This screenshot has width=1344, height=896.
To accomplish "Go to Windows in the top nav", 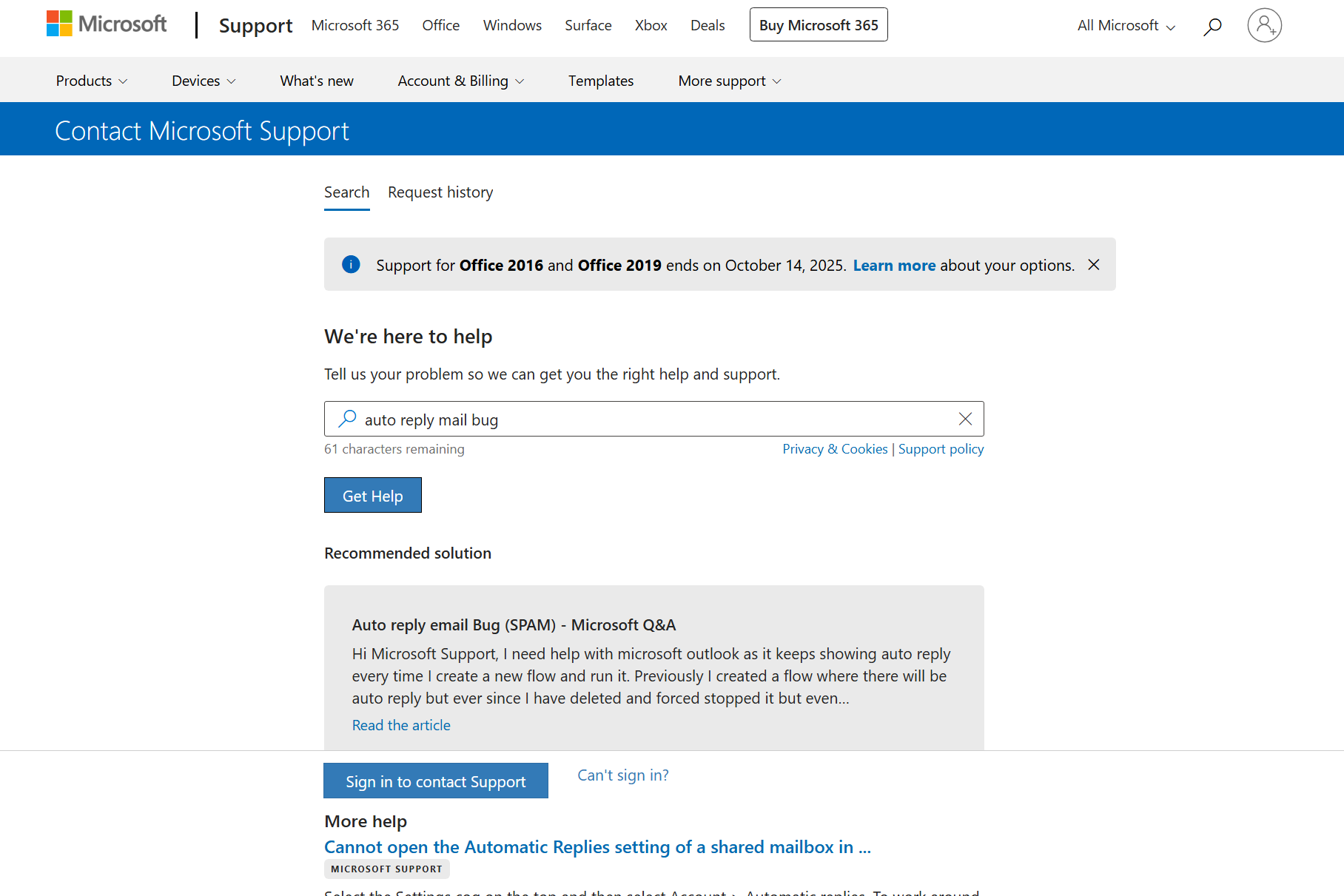I will click(x=512, y=25).
